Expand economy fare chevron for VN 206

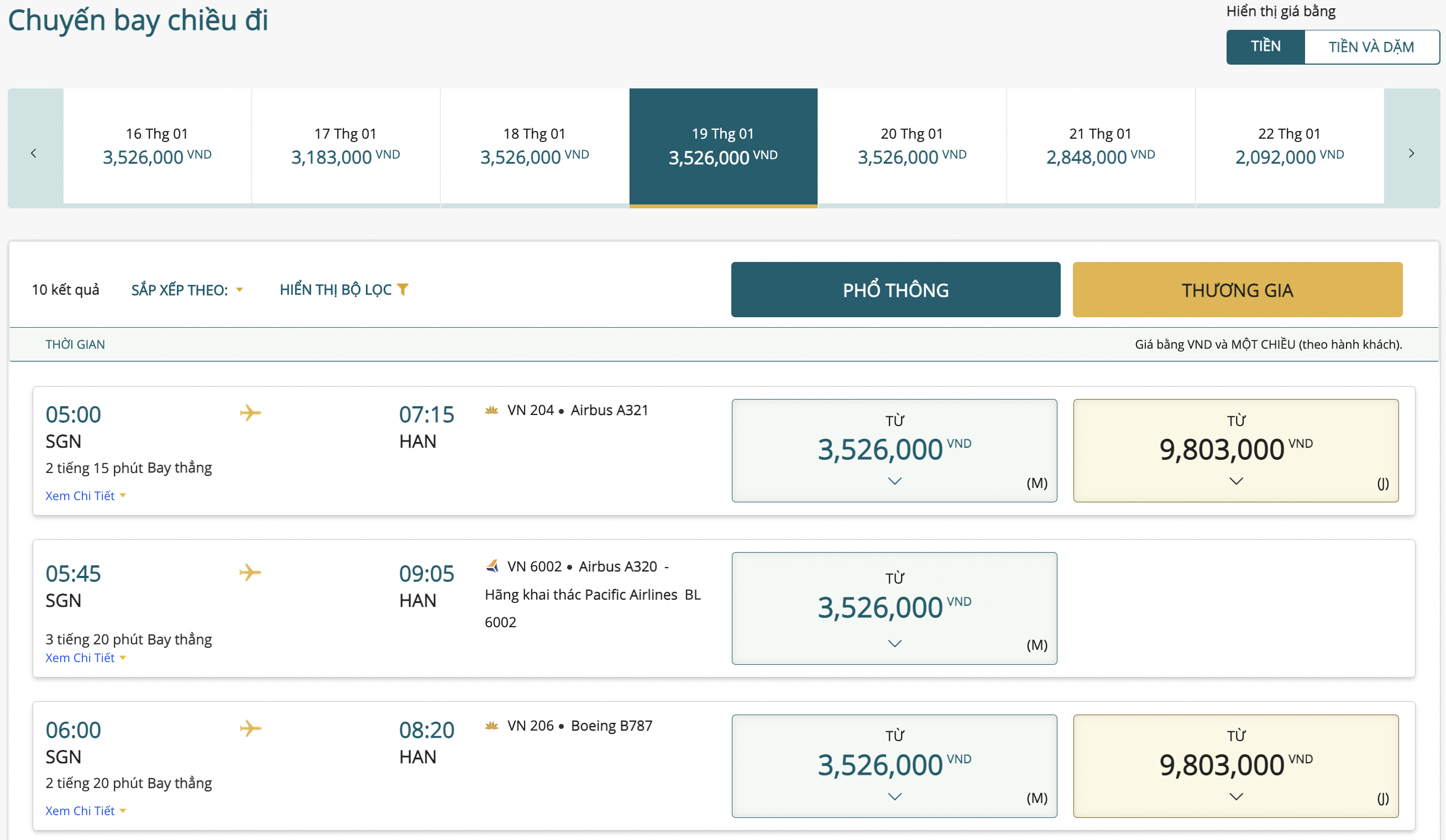[894, 796]
